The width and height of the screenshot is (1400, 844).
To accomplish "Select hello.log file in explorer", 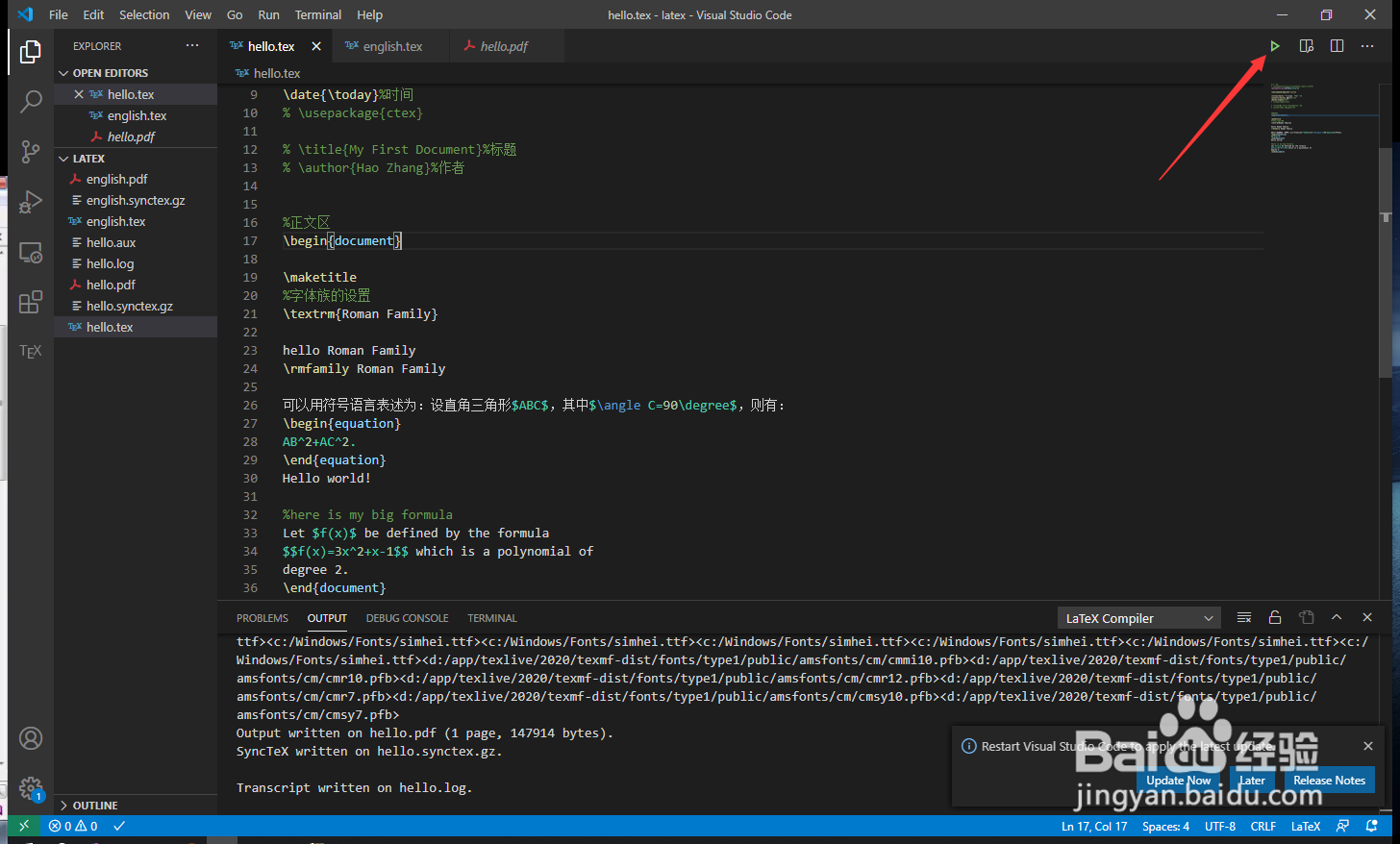I will (x=136, y=264).
